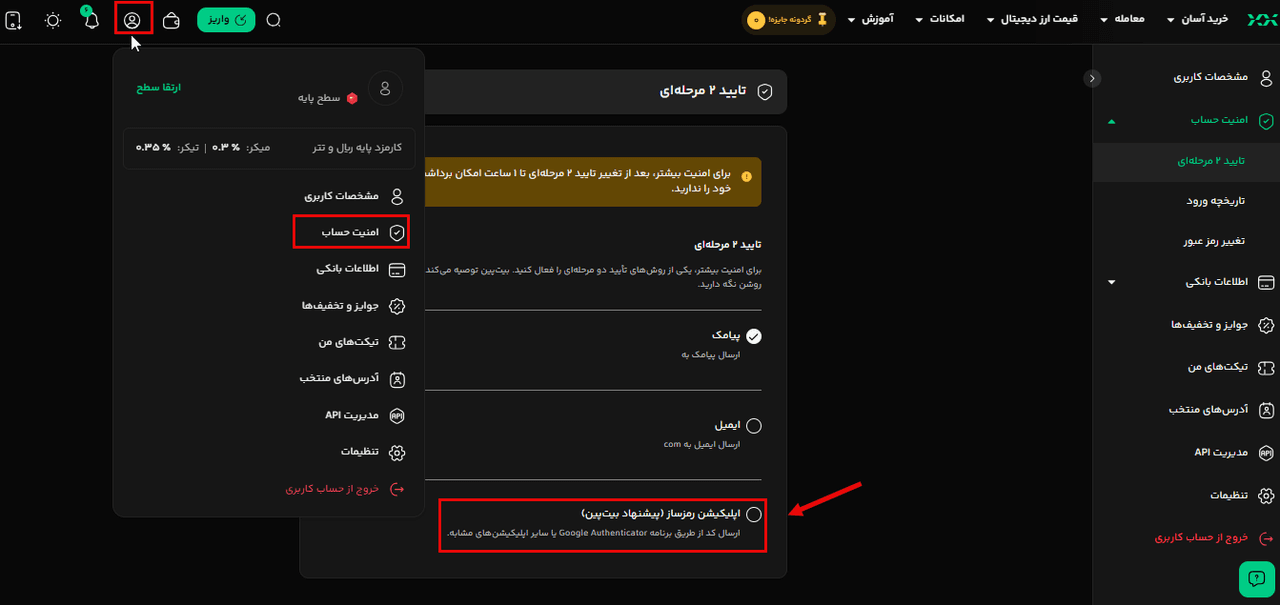Click the کارمزد پایه ریال و تتر fee text
The width and height of the screenshot is (1280, 605).
pyautogui.click(x=357, y=147)
